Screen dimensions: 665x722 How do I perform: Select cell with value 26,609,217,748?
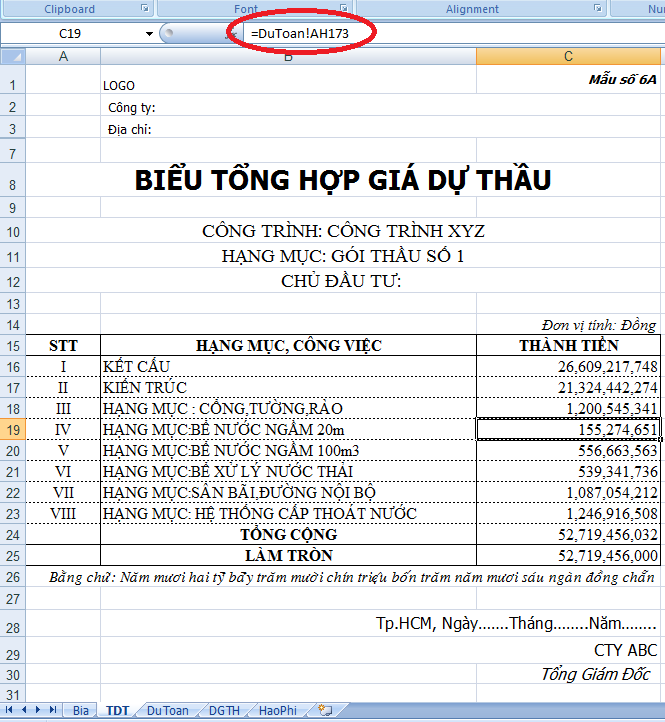pos(568,367)
